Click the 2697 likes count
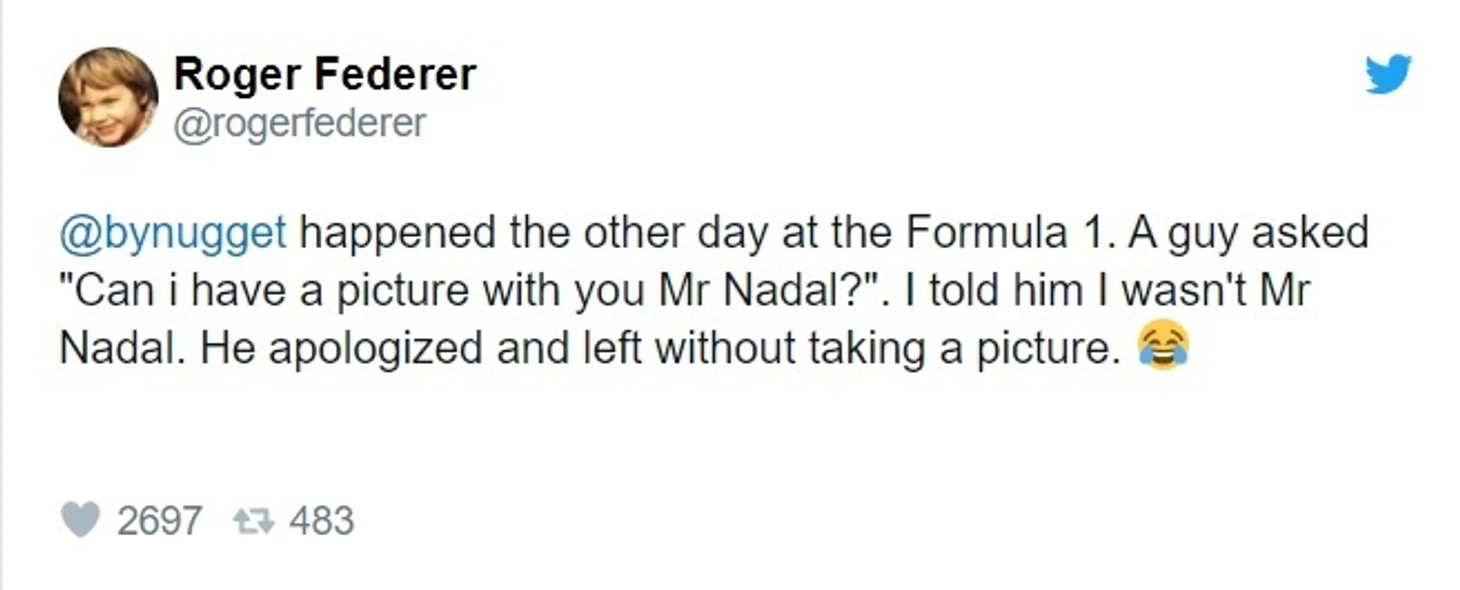Image resolution: width=1460 pixels, height=590 pixels. click(x=160, y=521)
